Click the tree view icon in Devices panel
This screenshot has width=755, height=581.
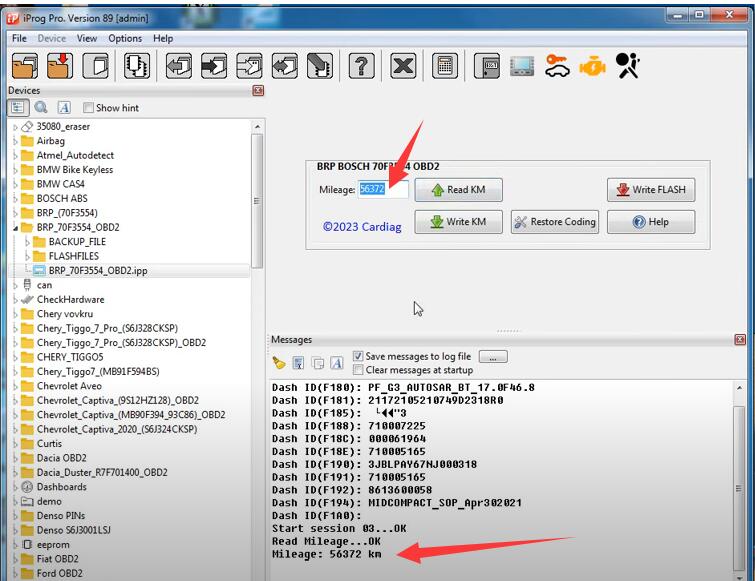[18, 107]
